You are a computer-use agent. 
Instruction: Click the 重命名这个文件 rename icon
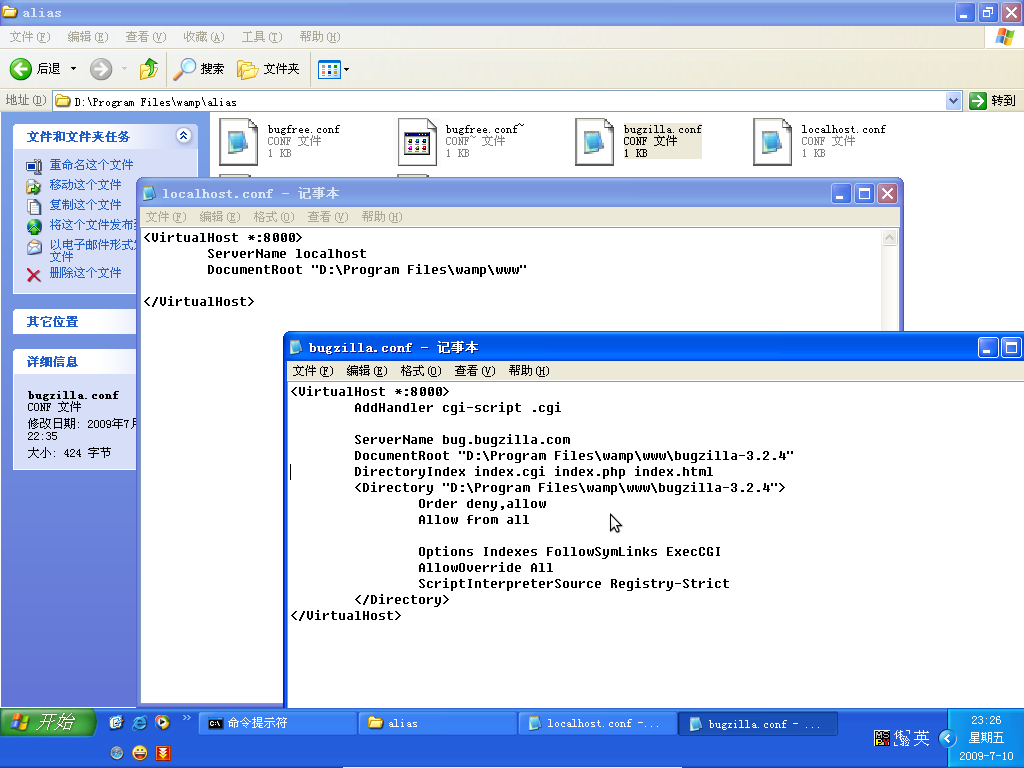(34, 167)
